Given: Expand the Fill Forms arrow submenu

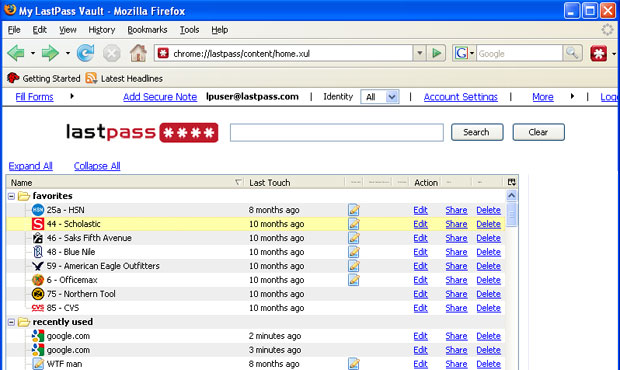Looking at the screenshot, I should point(72,96).
